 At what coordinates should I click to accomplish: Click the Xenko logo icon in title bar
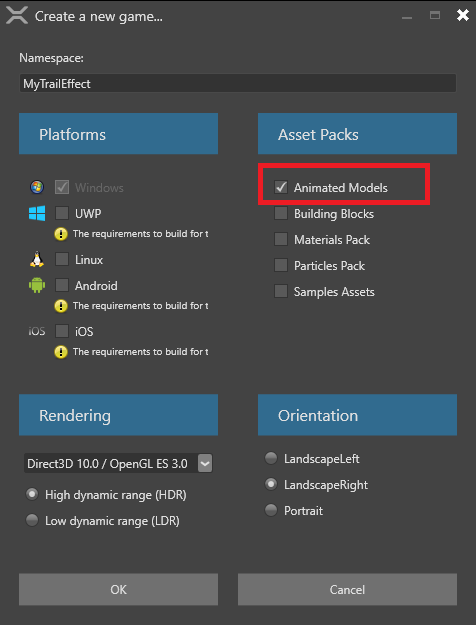(17, 16)
